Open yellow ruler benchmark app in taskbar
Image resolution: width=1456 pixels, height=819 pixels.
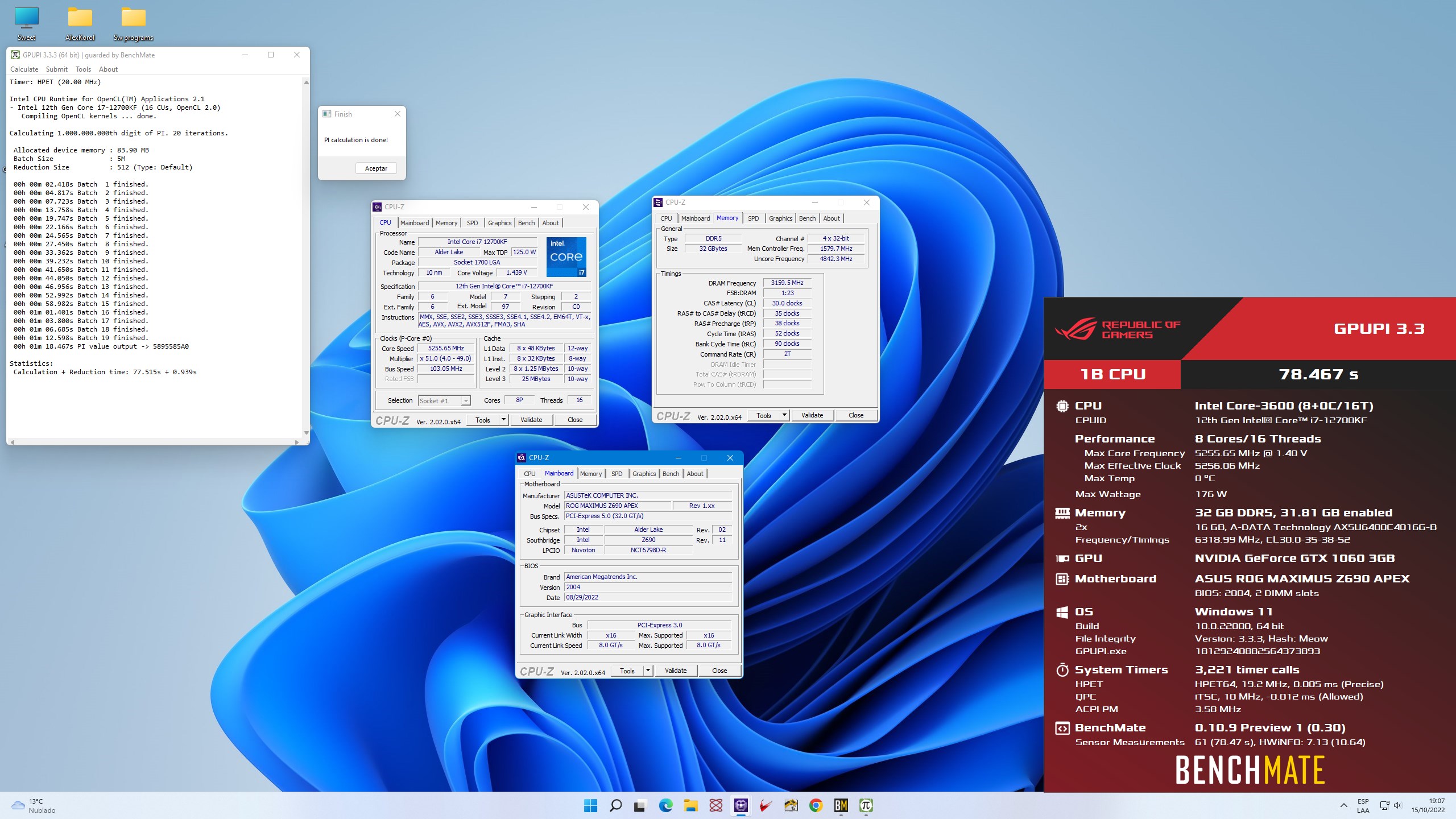791,805
